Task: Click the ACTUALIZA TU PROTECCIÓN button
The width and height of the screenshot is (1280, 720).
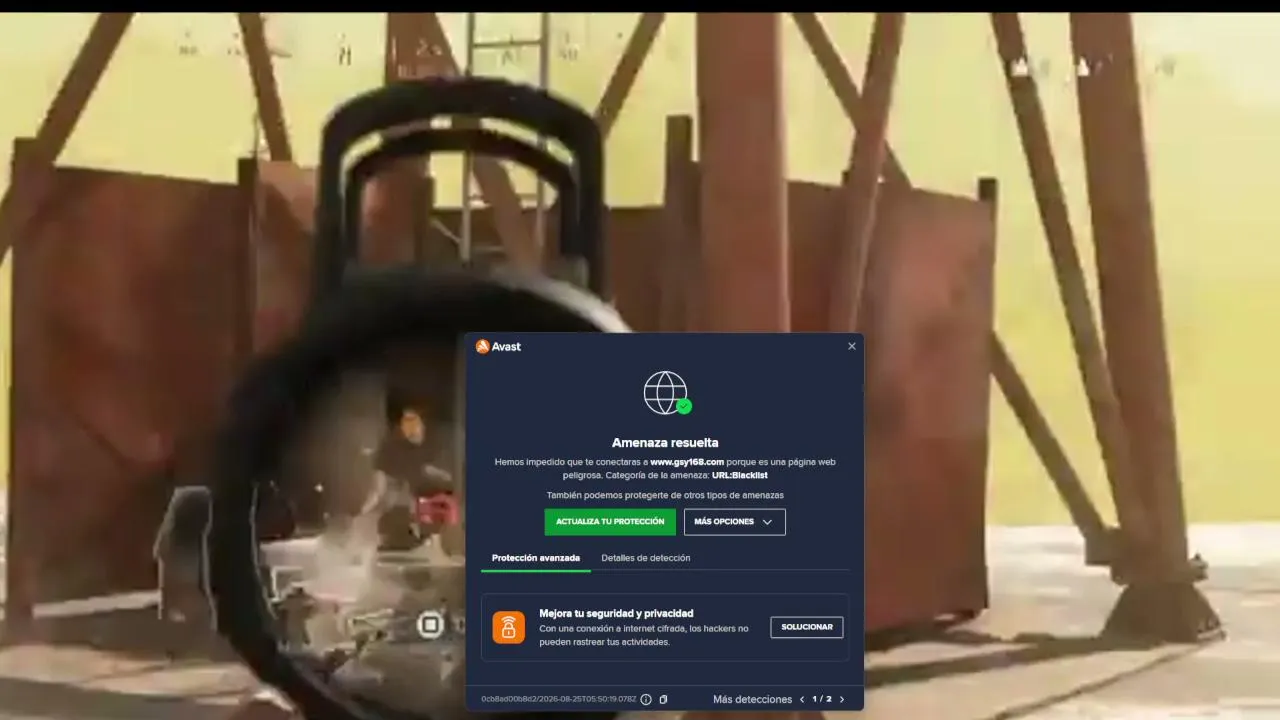Action: pos(610,522)
